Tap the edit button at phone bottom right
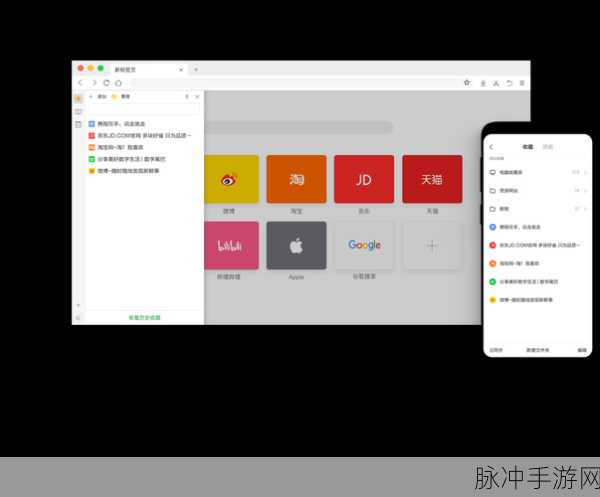 (582, 350)
